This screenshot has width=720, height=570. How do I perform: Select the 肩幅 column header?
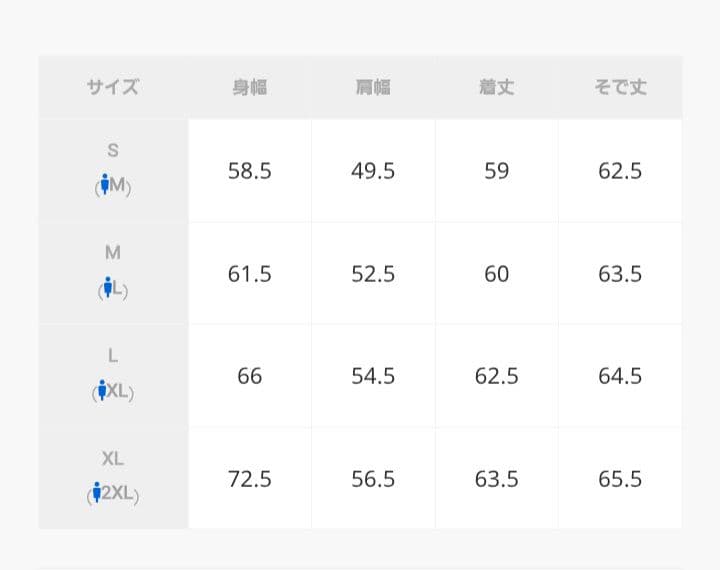pos(373,87)
